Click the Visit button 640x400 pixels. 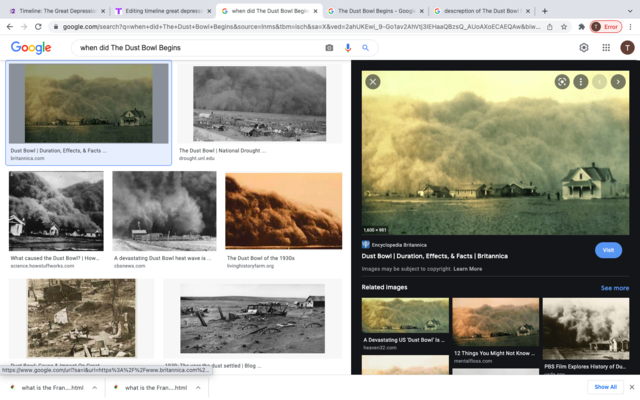(x=608, y=250)
